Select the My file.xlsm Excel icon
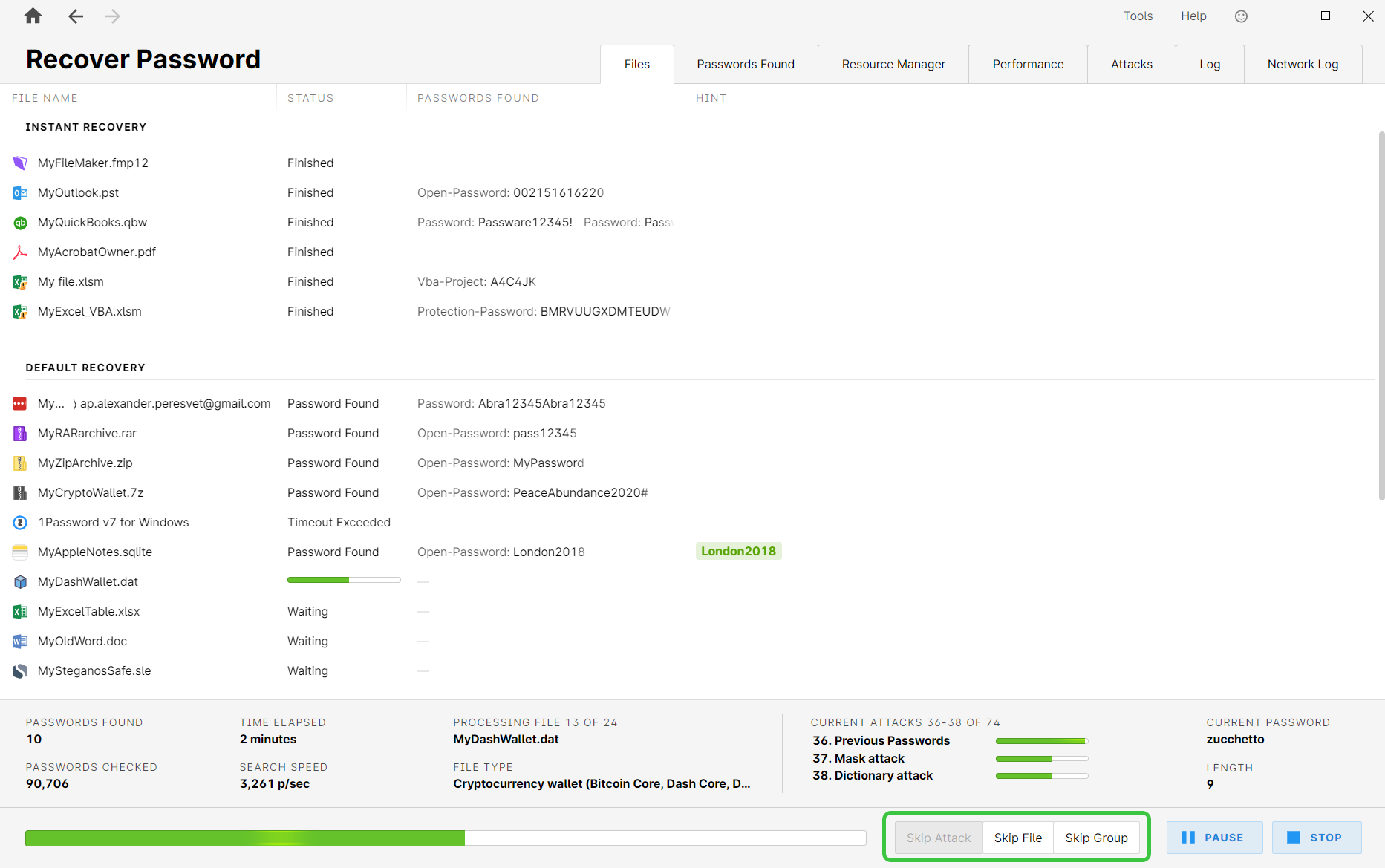The height and width of the screenshot is (868, 1385). tap(20, 281)
